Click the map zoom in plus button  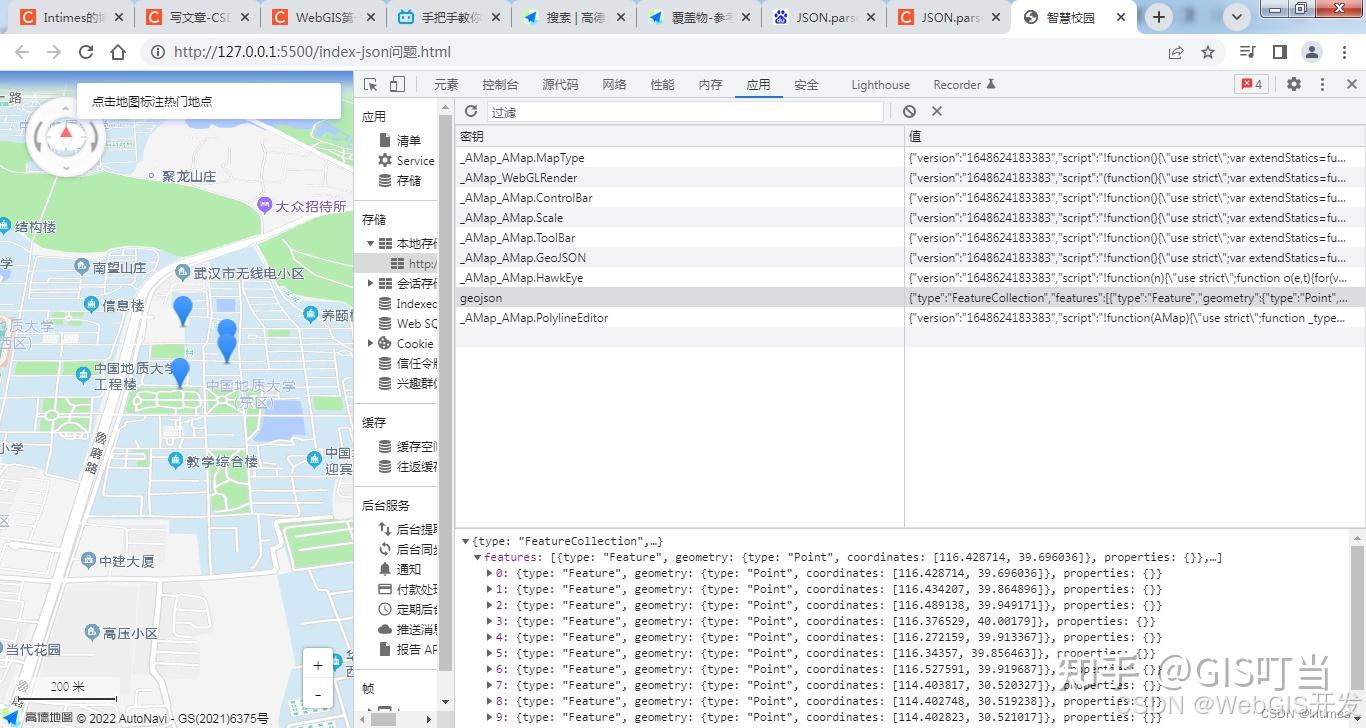tap(318, 664)
